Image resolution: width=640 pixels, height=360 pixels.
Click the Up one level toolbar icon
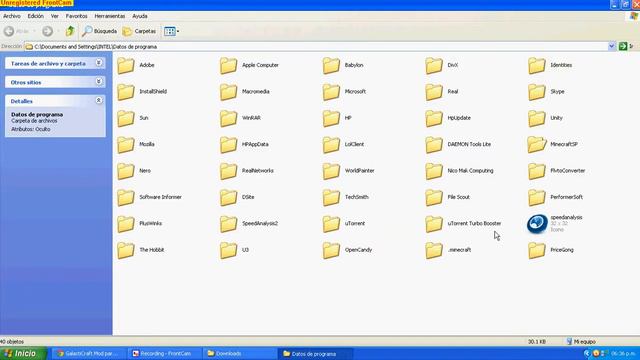click(70, 31)
